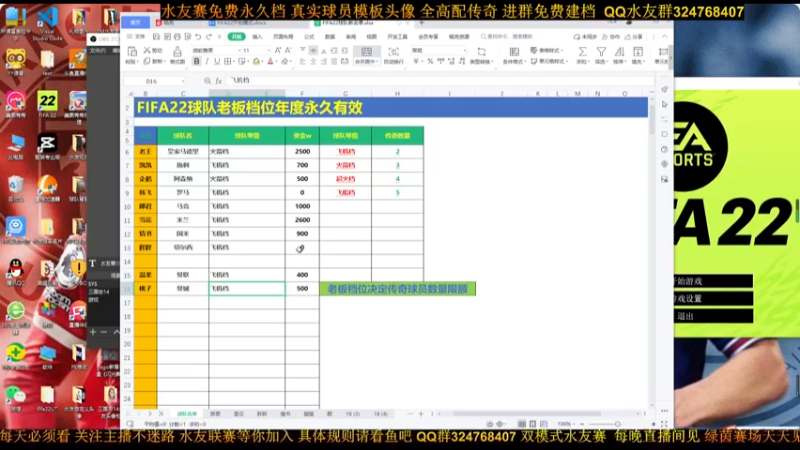Click the Filter funnel icon
The height and width of the screenshot is (450, 800).
point(601,52)
